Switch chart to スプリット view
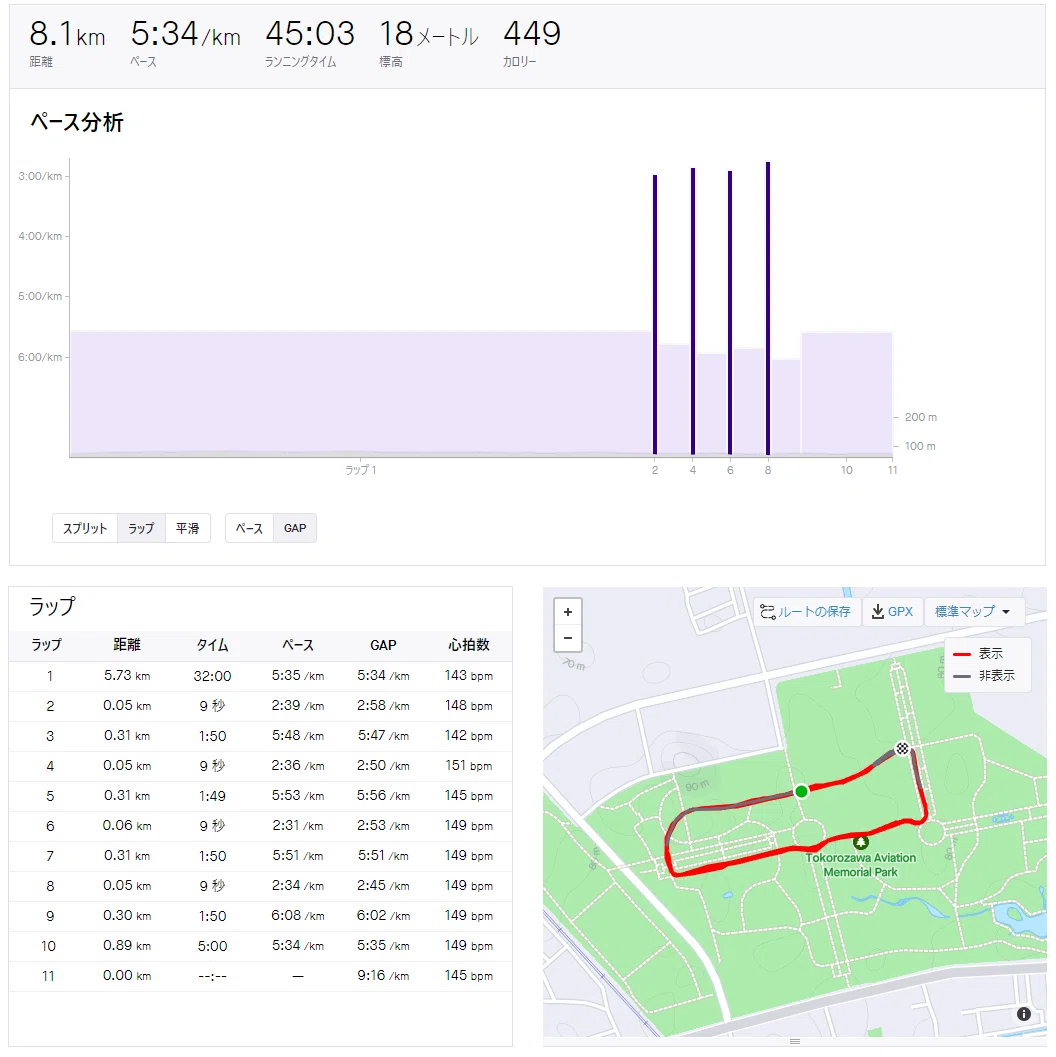Viewport: 1056px width, 1057px height. [x=85, y=528]
